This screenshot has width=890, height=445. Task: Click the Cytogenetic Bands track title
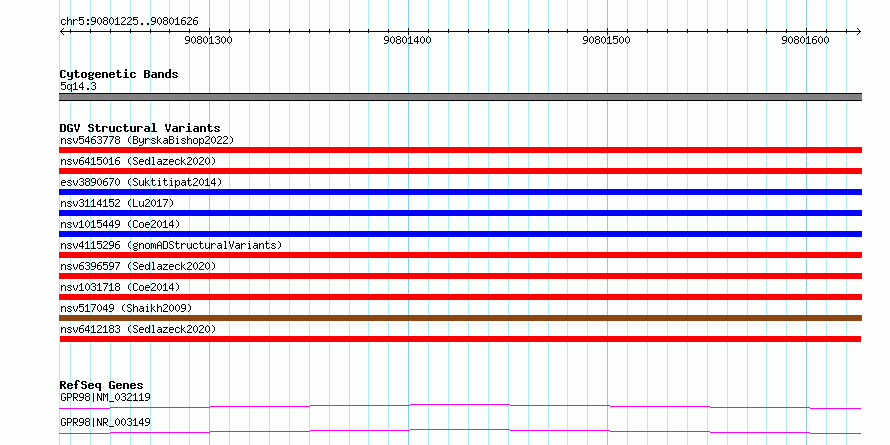(119, 74)
